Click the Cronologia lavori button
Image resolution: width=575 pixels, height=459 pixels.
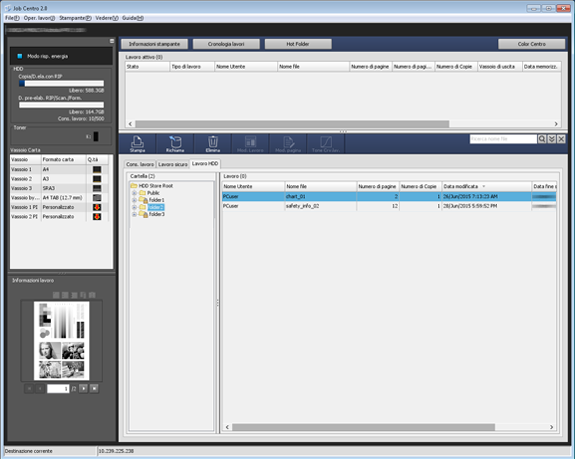pyautogui.click(x=226, y=44)
